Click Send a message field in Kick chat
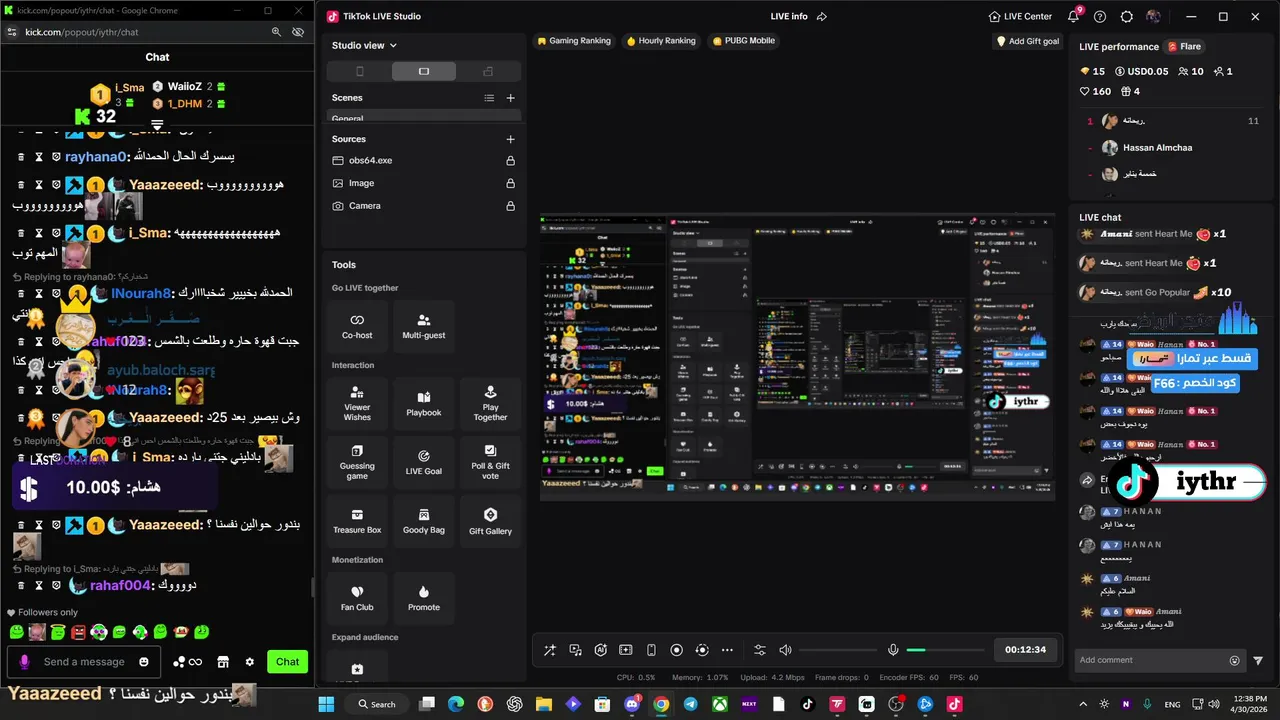The height and width of the screenshot is (720, 1280). pyautogui.click(x=84, y=662)
